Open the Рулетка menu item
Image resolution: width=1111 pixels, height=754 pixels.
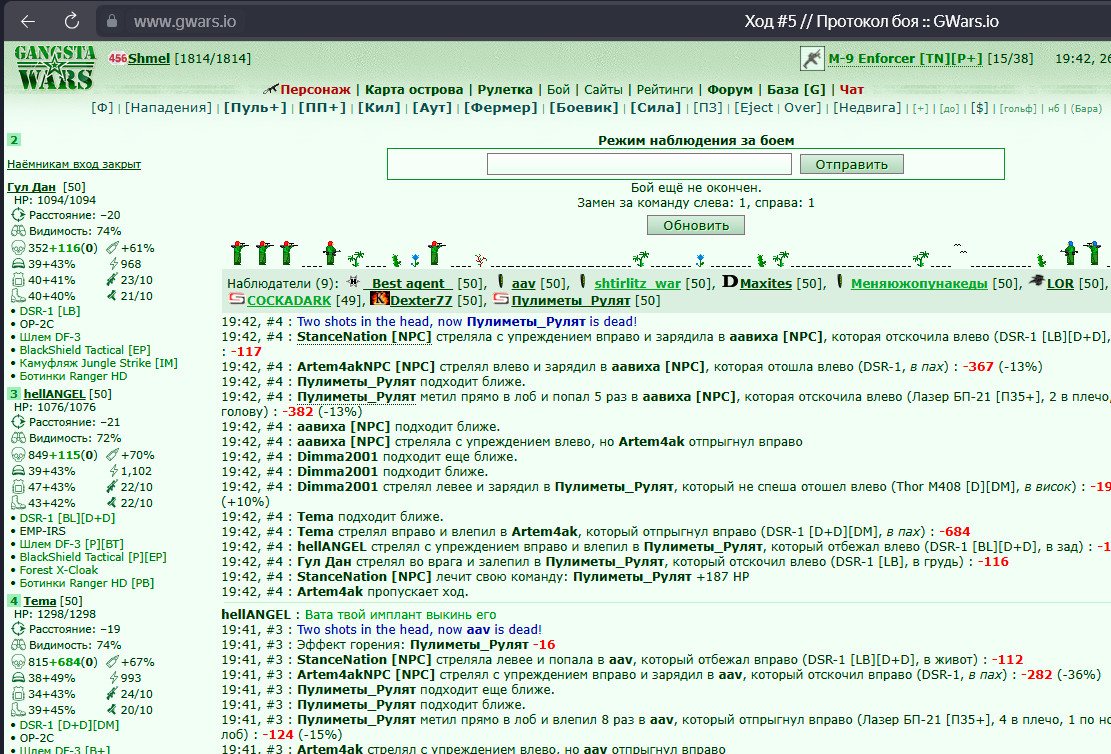click(x=504, y=89)
